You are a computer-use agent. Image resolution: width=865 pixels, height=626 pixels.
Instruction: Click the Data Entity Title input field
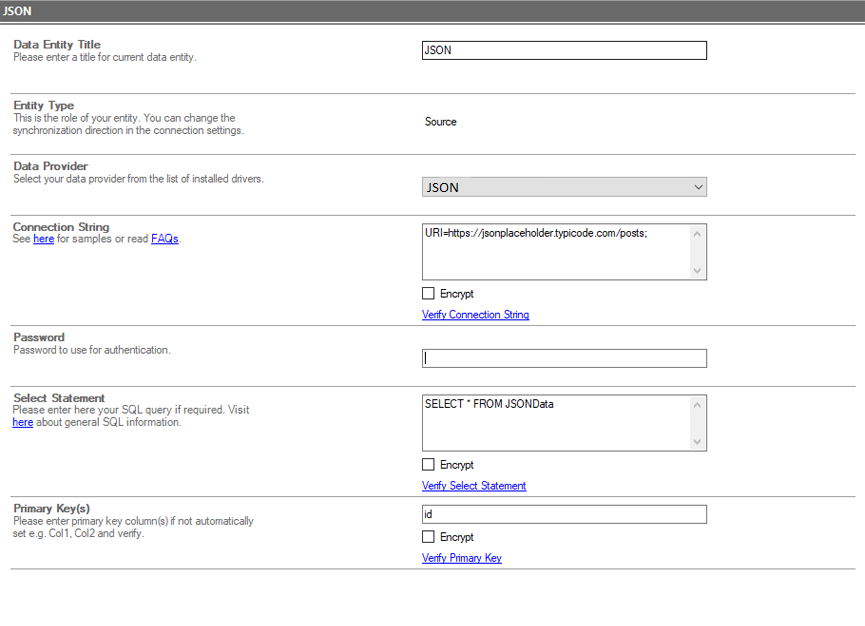point(564,50)
